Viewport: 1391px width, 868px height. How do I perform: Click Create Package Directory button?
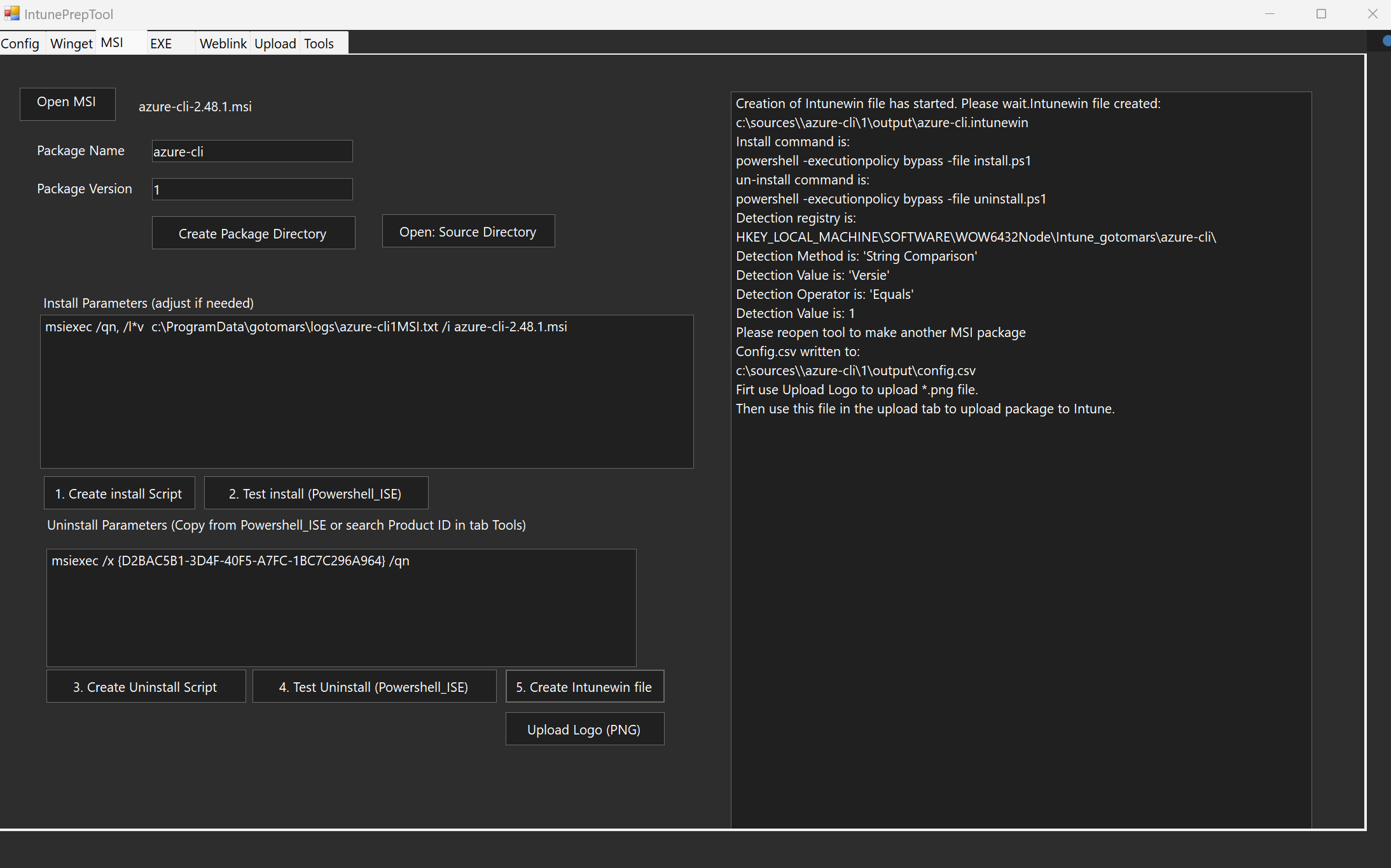point(253,233)
